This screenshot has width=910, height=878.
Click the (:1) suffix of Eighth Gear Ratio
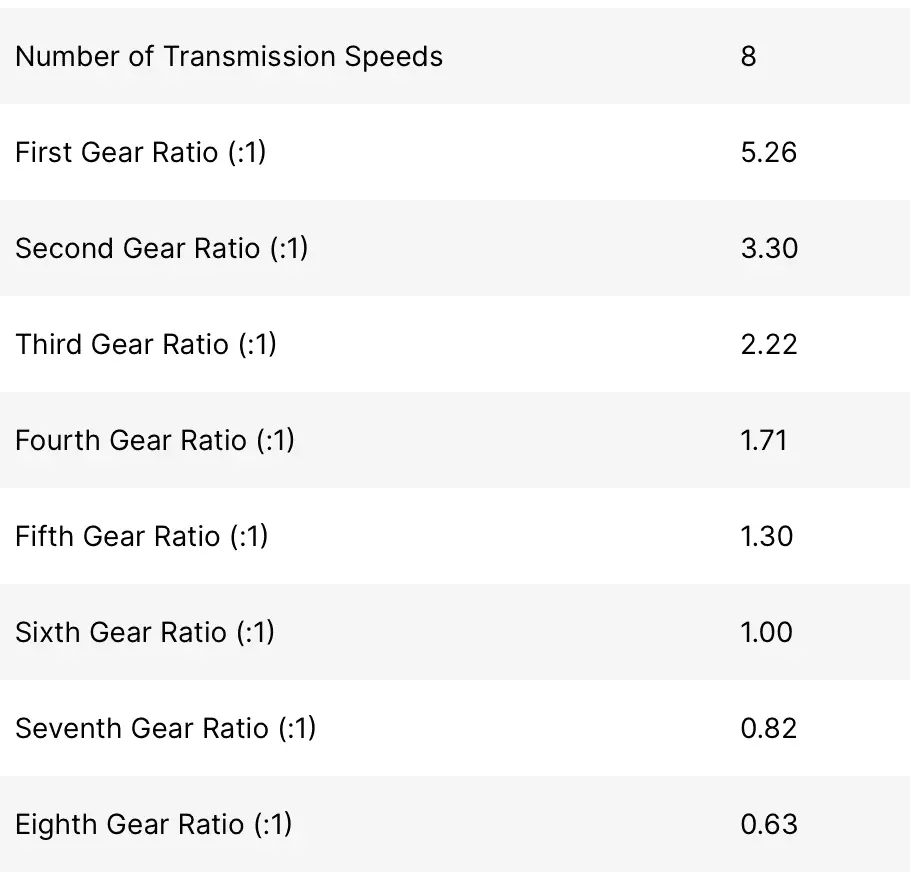[x=273, y=824]
